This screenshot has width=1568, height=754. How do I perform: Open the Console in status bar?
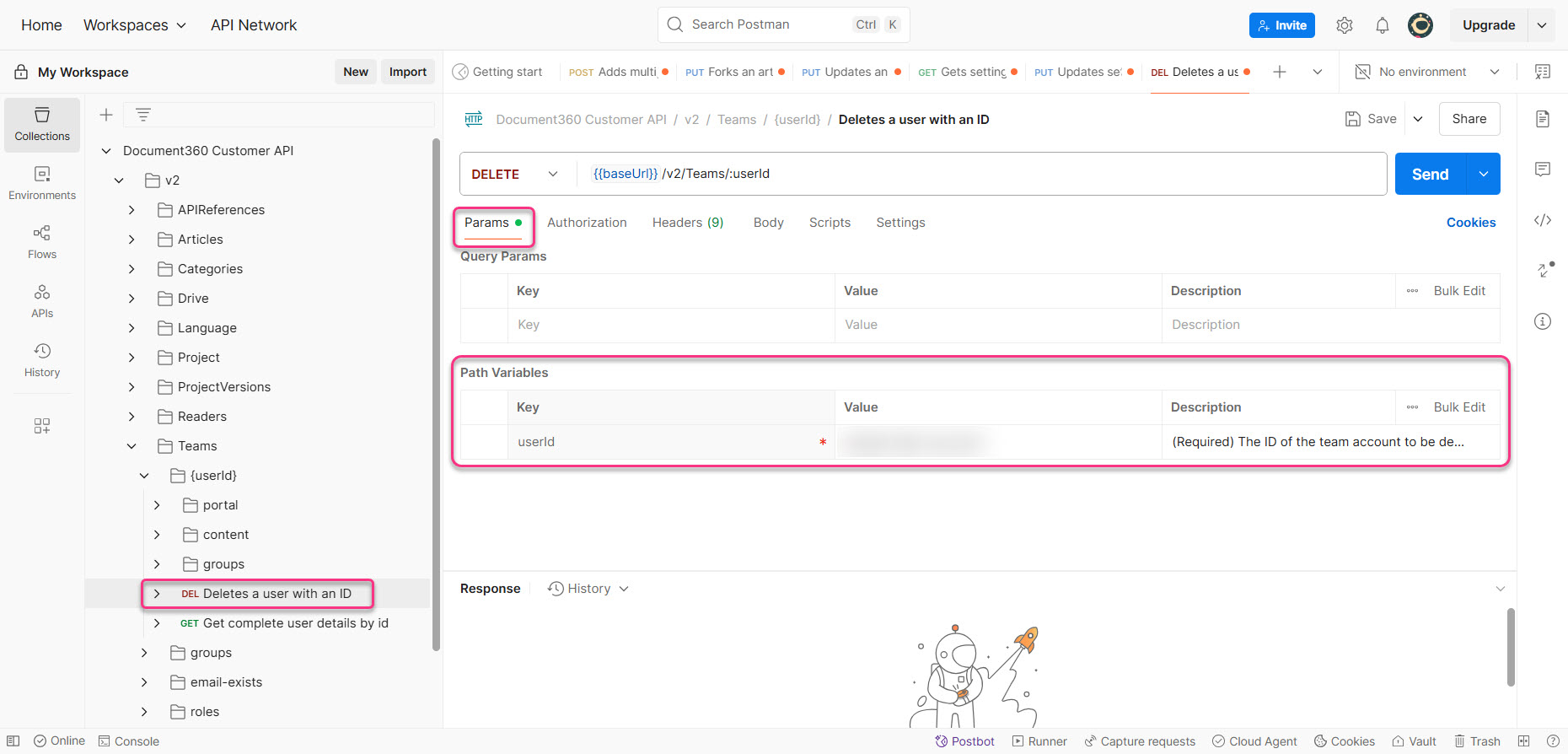129,741
